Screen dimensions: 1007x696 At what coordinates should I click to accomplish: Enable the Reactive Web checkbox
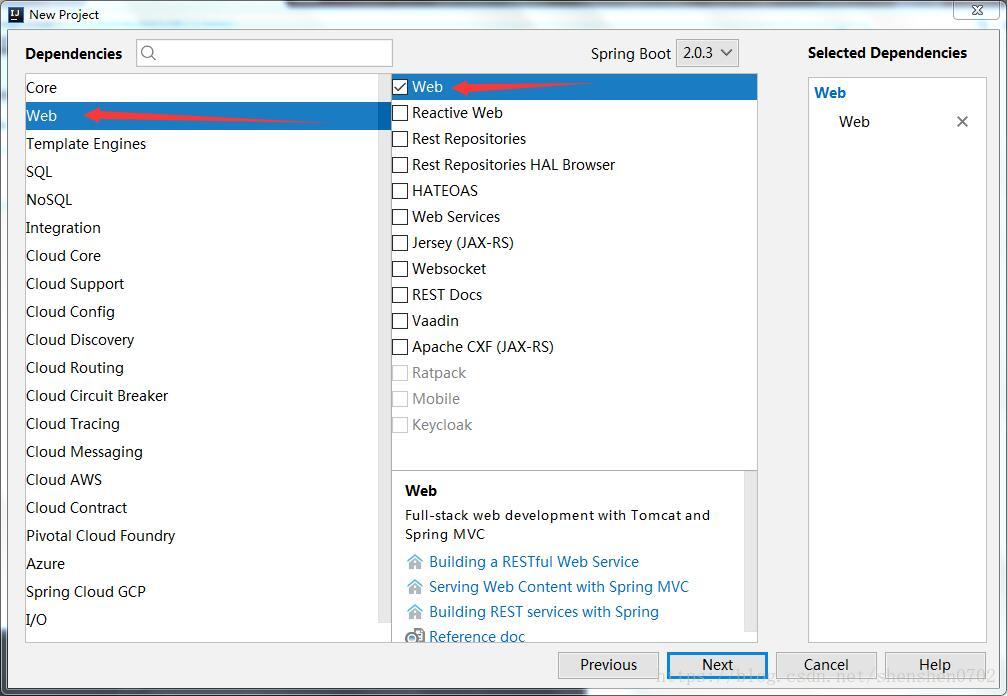pos(400,113)
